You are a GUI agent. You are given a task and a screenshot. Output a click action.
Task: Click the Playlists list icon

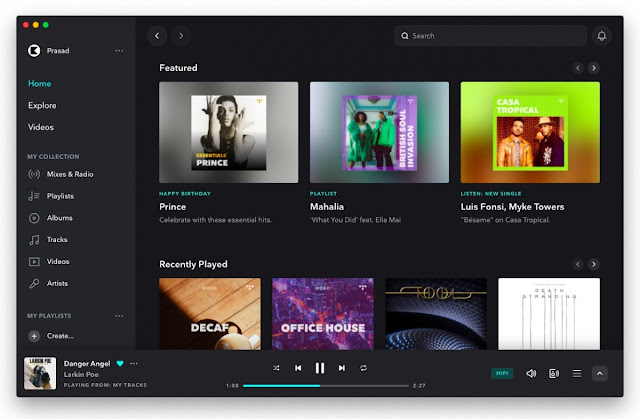pos(34,196)
